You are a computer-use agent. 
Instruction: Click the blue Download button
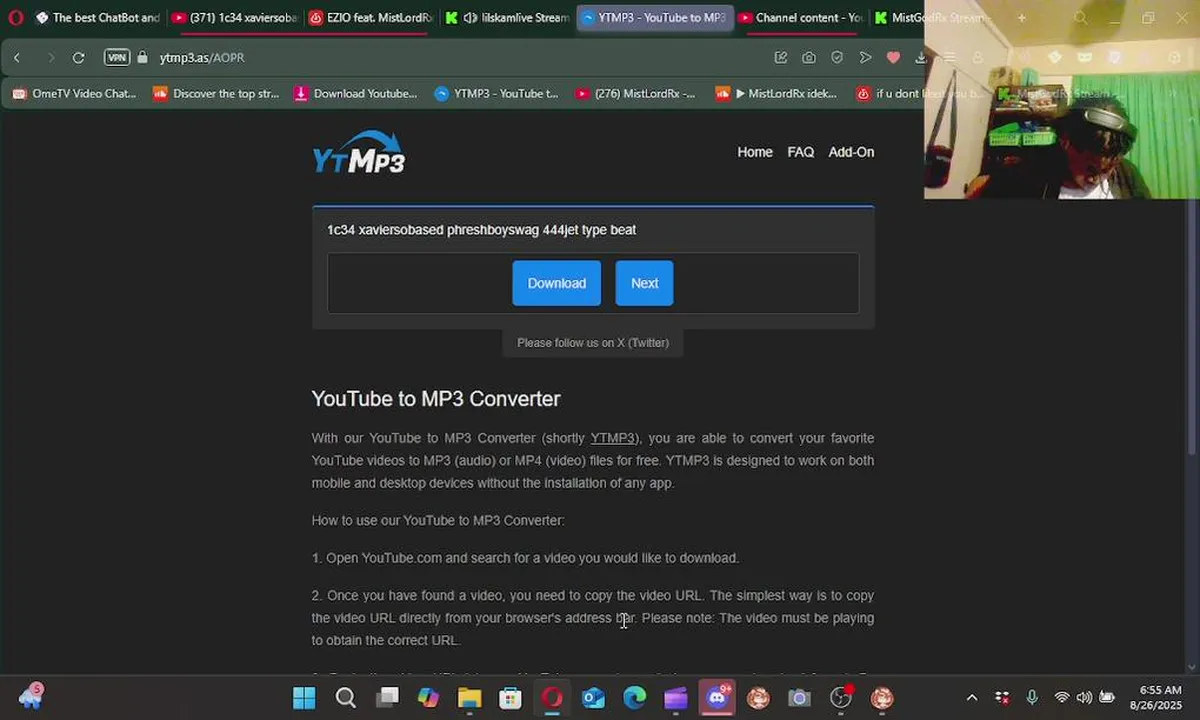[557, 283]
